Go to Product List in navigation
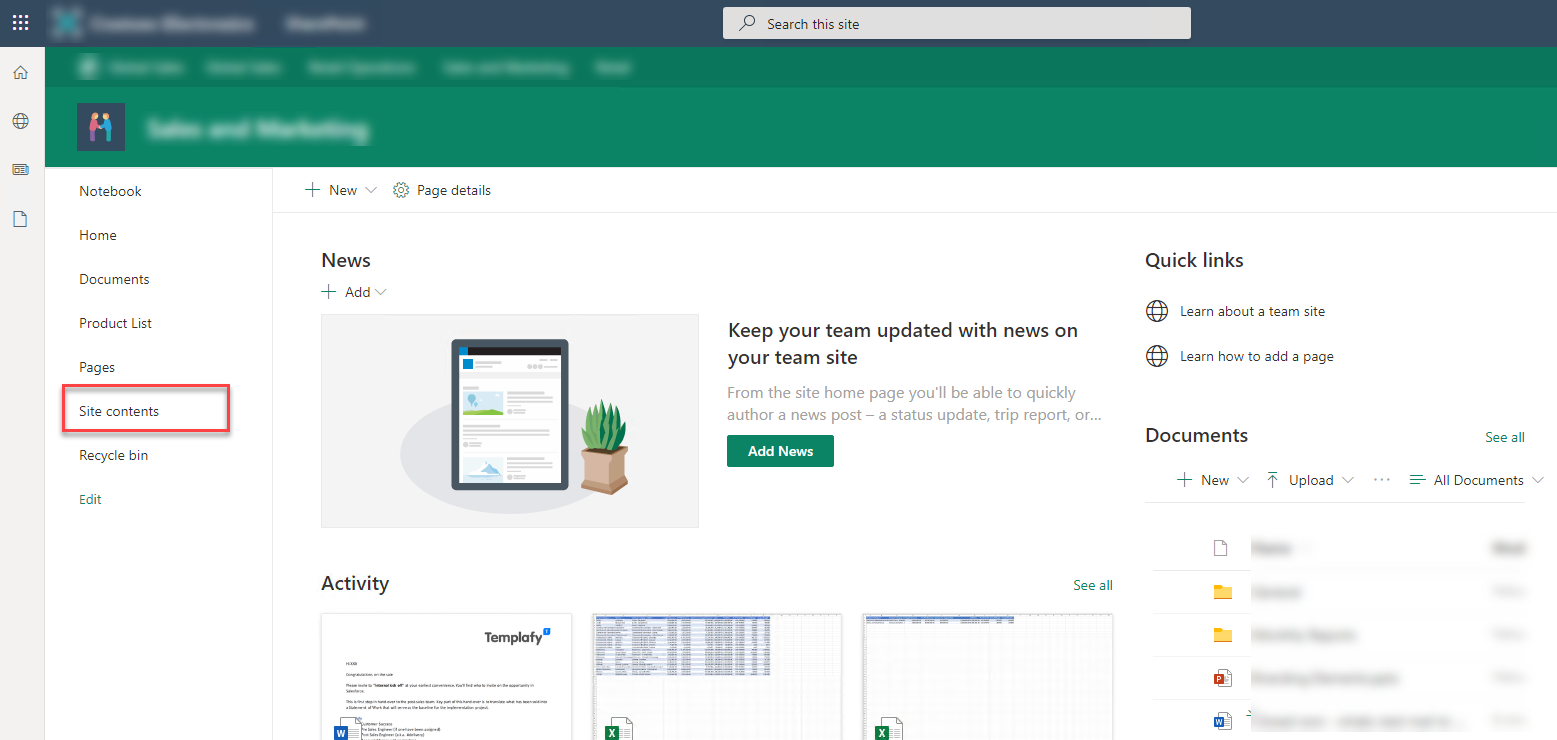Screen dimensions: 1557x740 click(116, 323)
